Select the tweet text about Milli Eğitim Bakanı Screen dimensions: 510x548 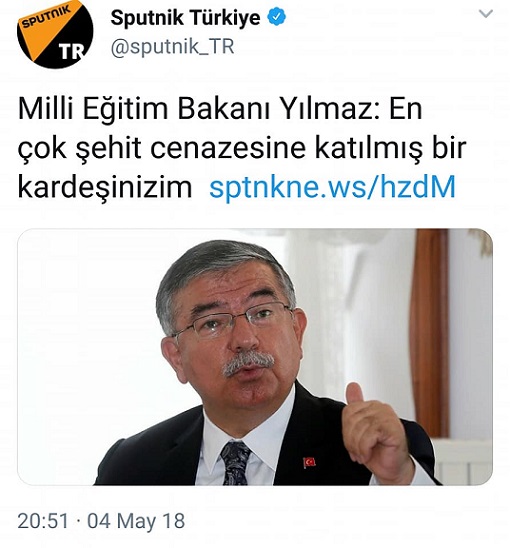point(241,148)
